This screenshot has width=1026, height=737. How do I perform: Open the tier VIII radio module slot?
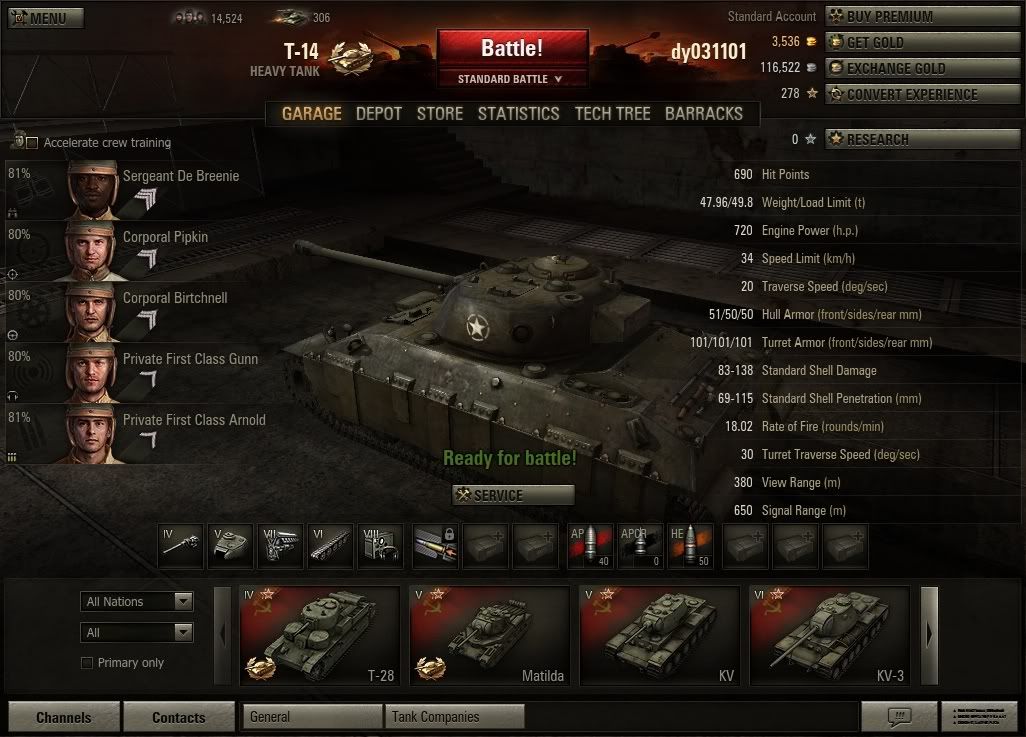point(380,545)
